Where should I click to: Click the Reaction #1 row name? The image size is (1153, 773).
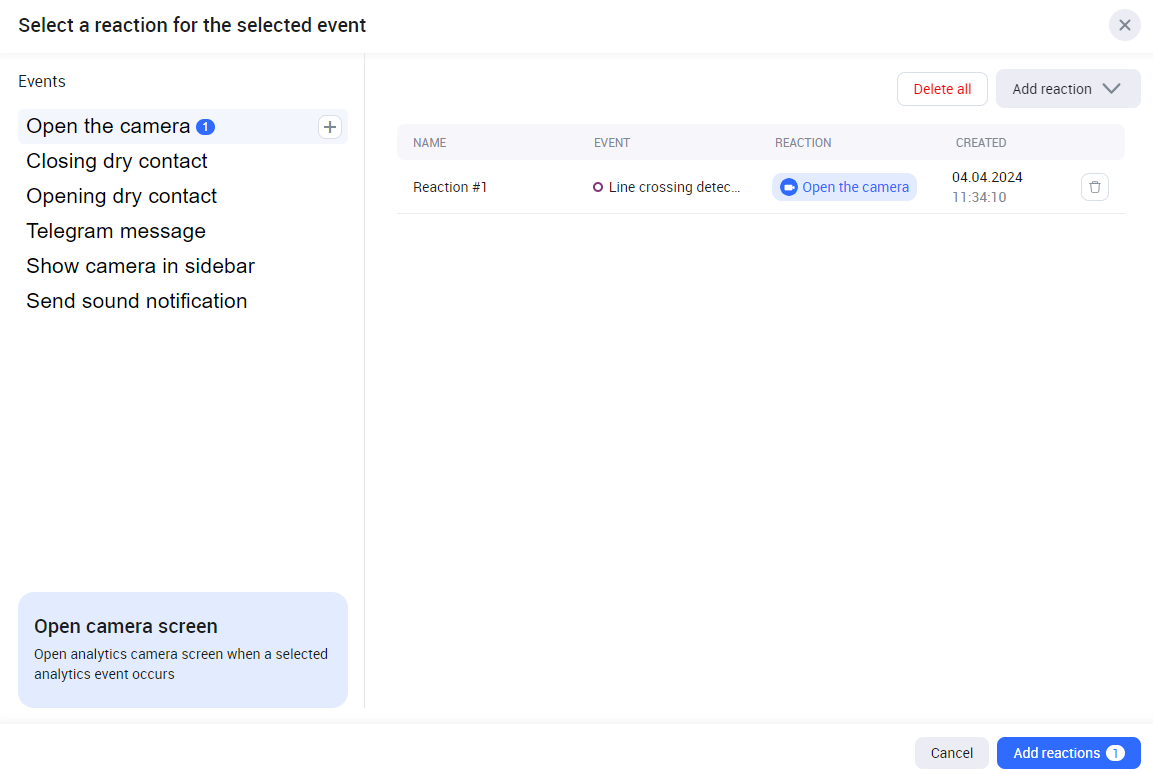[x=450, y=187]
